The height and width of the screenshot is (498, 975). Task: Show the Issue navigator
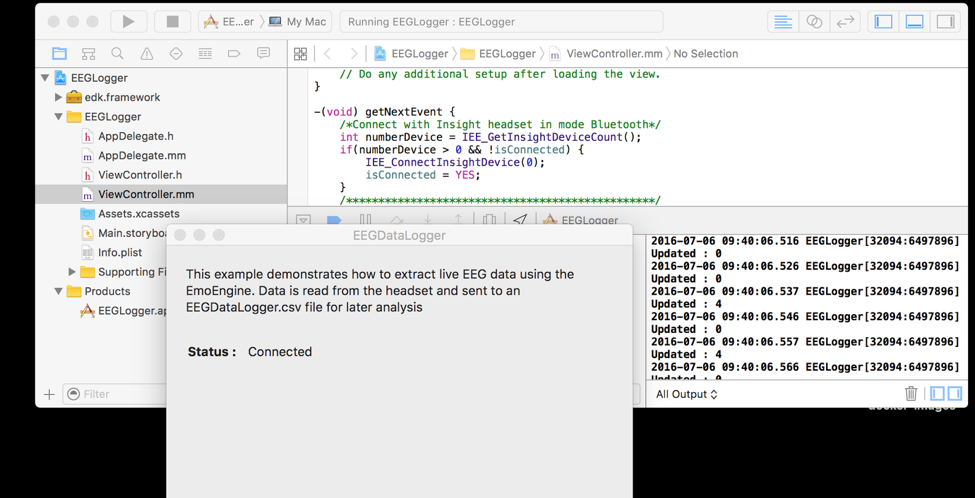tap(147, 53)
